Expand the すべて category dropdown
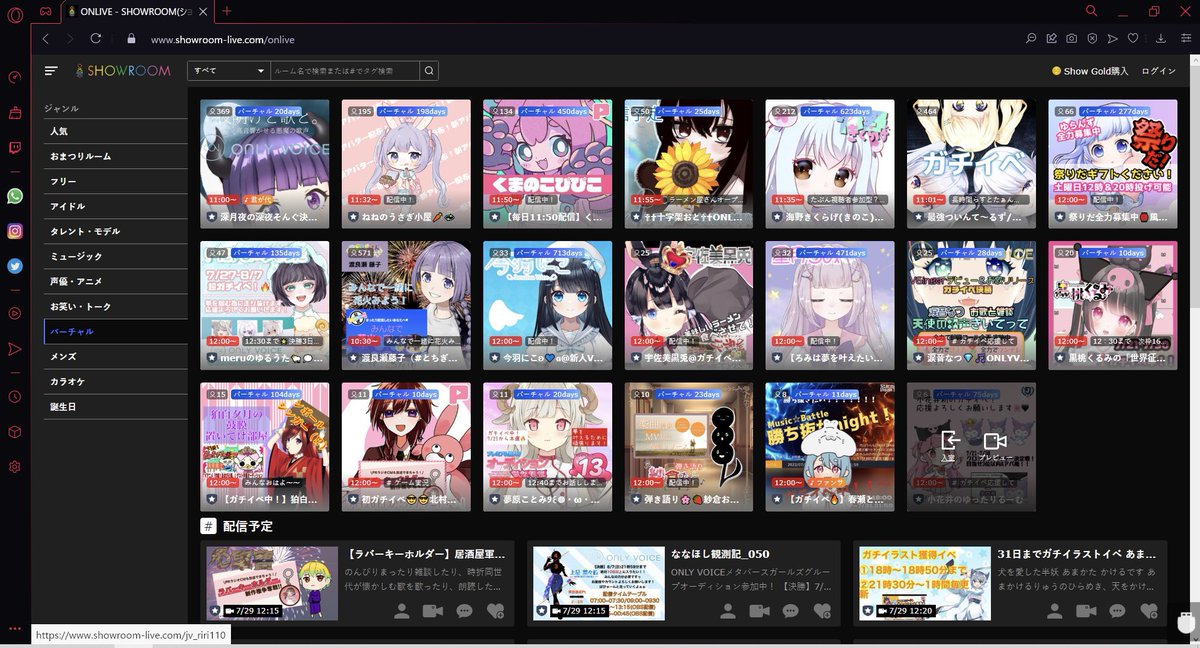1200x648 pixels. pyautogui.click(x=229, y=71)
